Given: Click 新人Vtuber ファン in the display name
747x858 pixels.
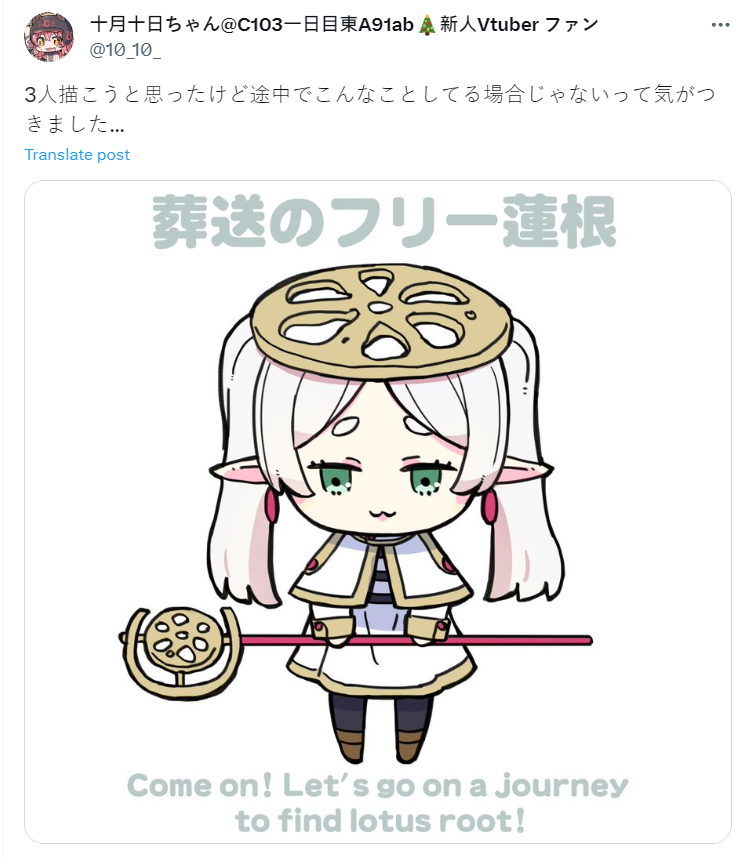Looking at the screenshot, I should point(519,25).
